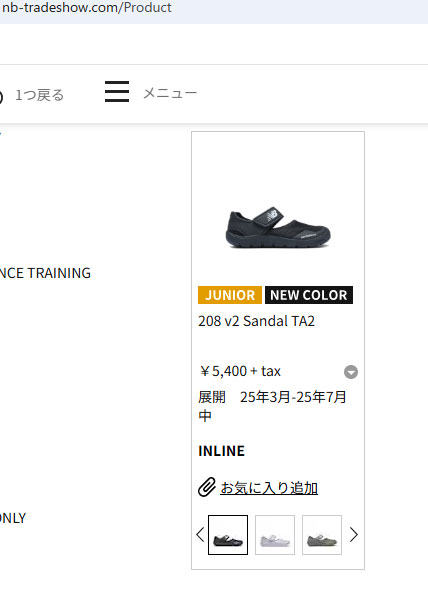This screenshot has width=428, height=592.
Task: Open the main black sandal product image
Action: pyautogui.click(x=278, y=228)
